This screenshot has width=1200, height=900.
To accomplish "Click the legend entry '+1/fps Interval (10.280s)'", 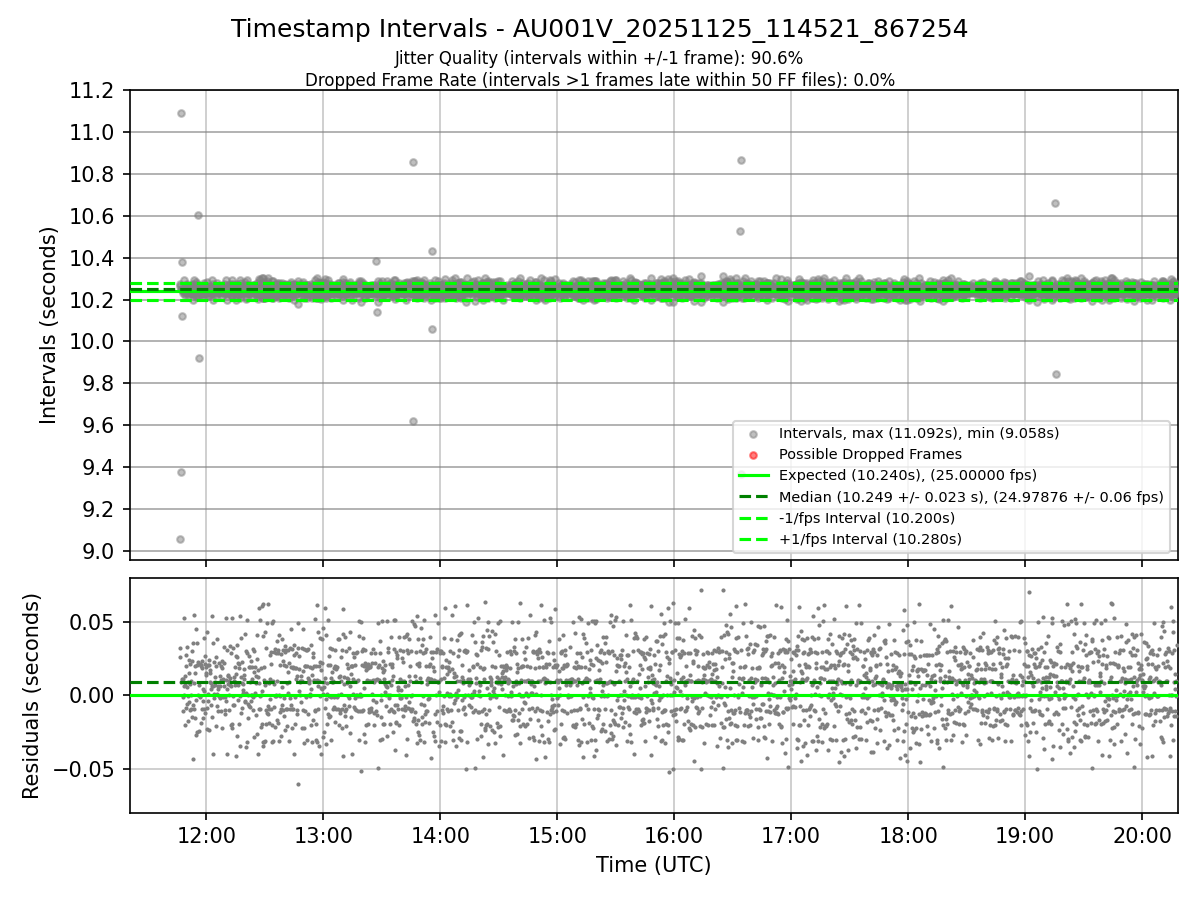I will [870, 539].
